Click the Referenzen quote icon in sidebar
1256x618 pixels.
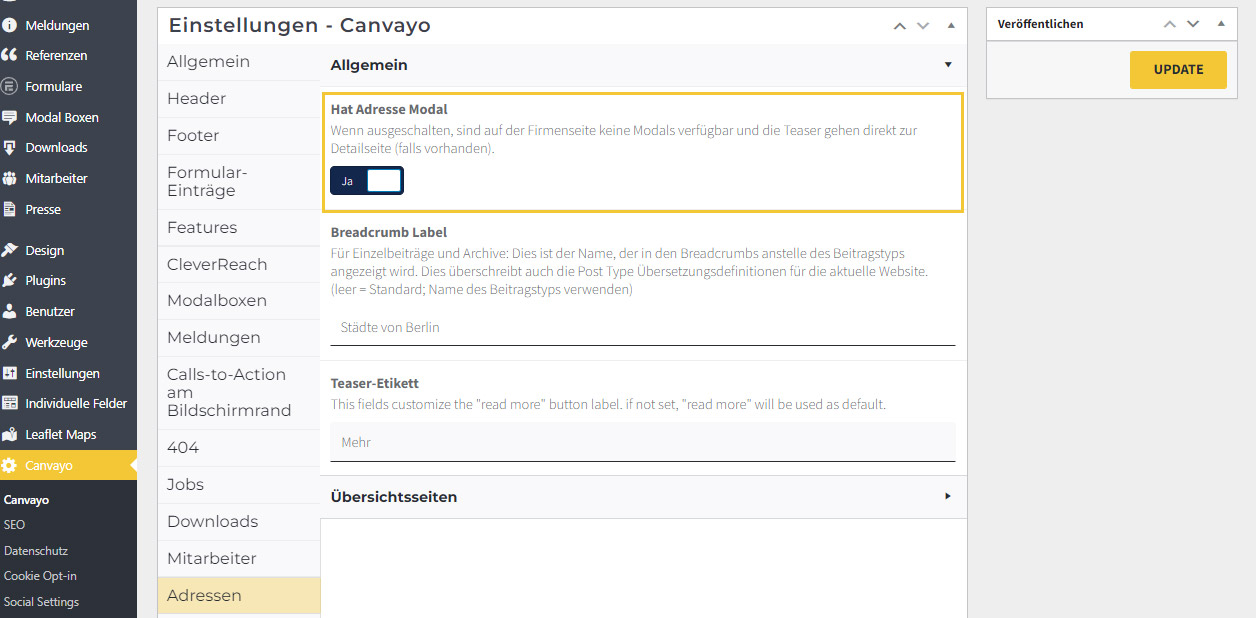(x=10, y=56)
